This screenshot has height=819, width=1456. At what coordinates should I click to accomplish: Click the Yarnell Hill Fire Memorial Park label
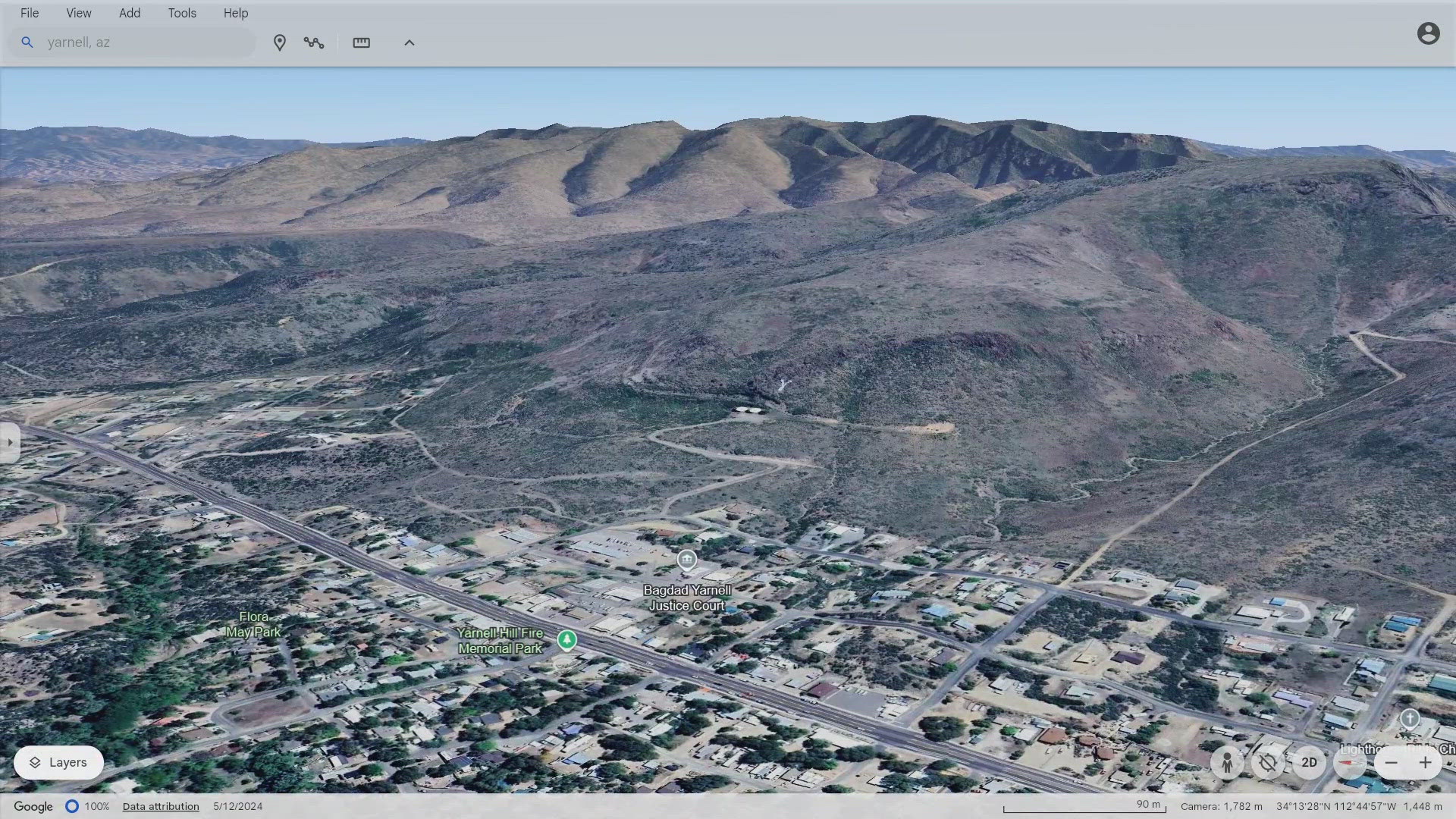(500, 641)
